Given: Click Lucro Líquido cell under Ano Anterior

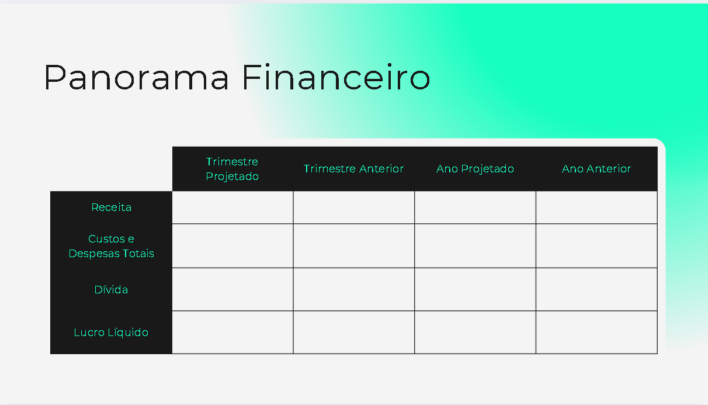Looking at the screenshot, I should pos(596,332).
